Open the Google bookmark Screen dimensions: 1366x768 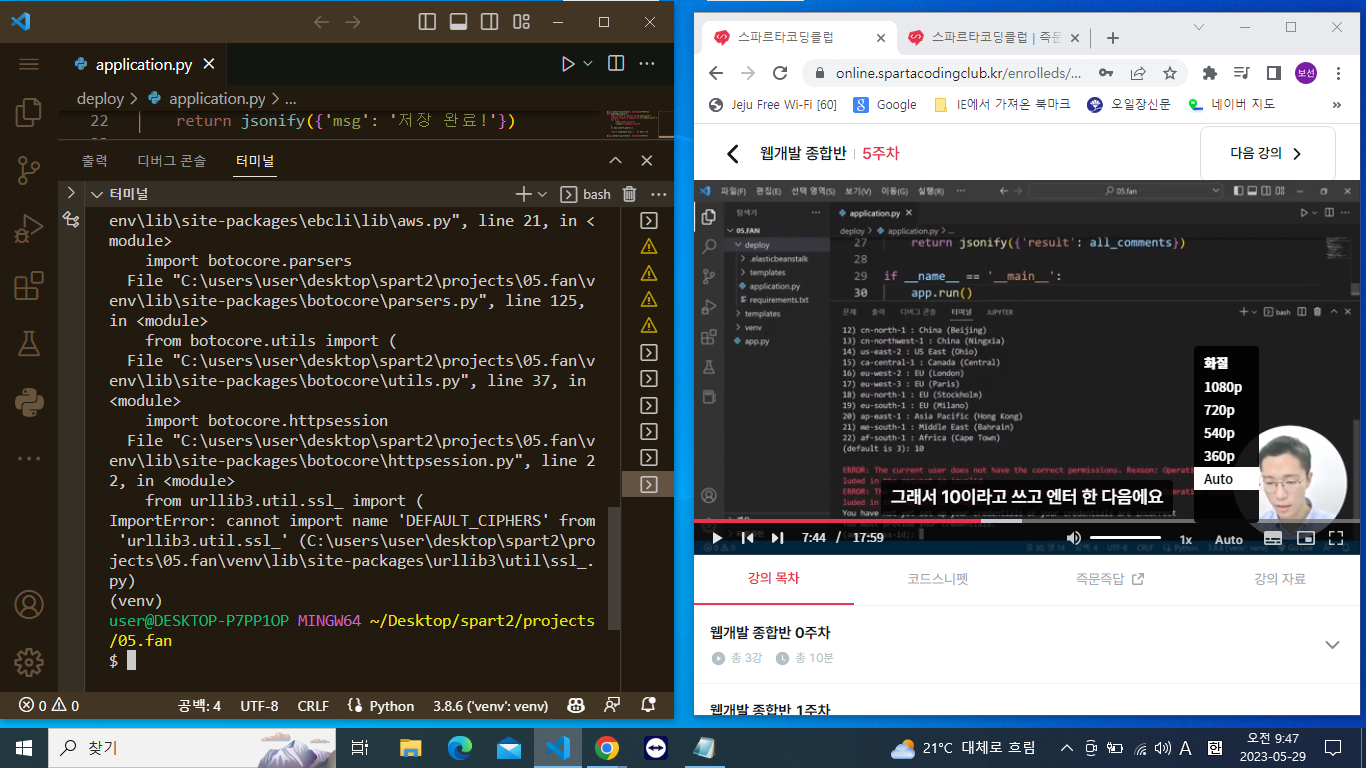pos(885,104)
